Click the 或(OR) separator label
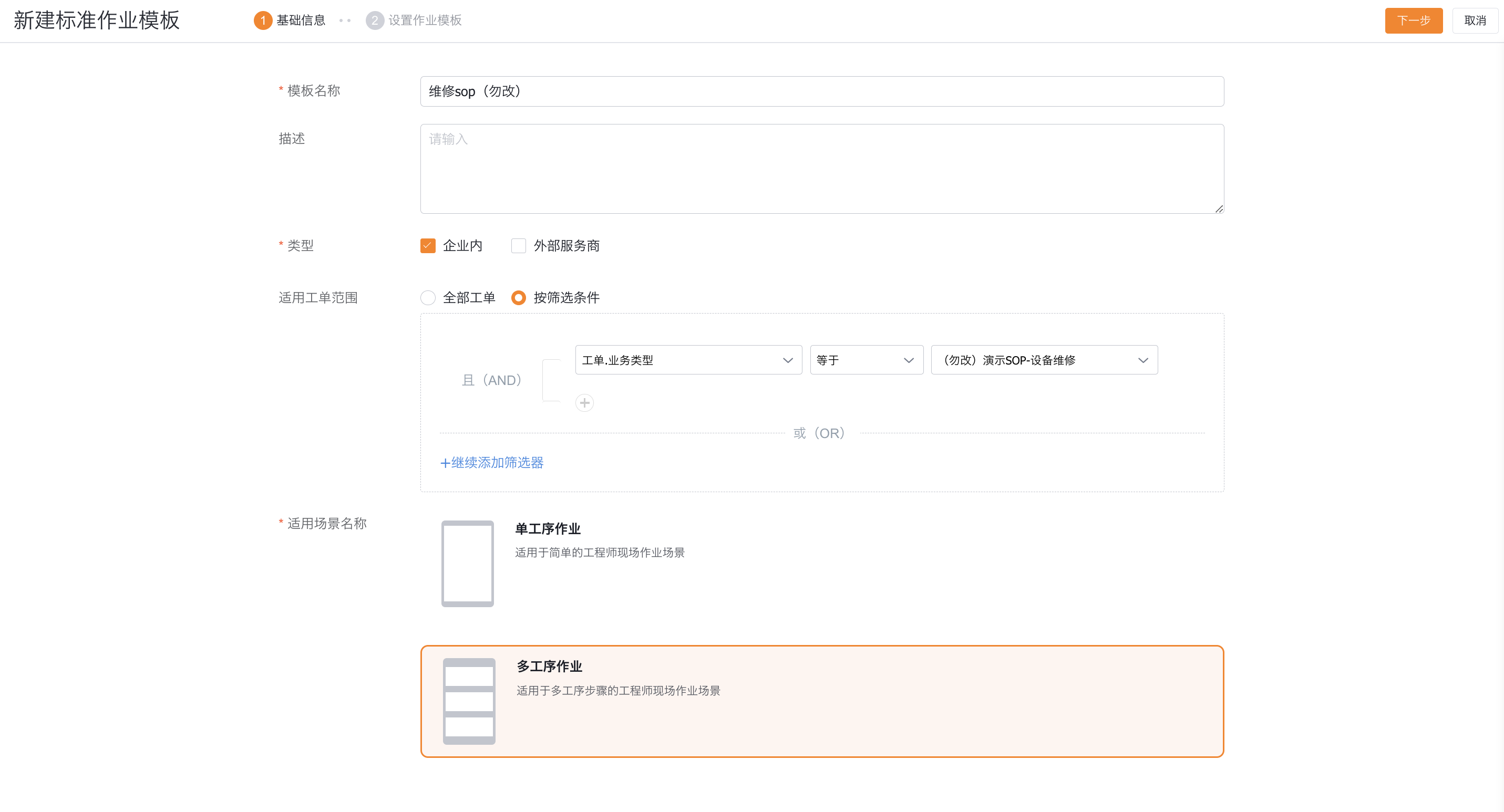This screenshot has width=1504, height=812. 819,433
